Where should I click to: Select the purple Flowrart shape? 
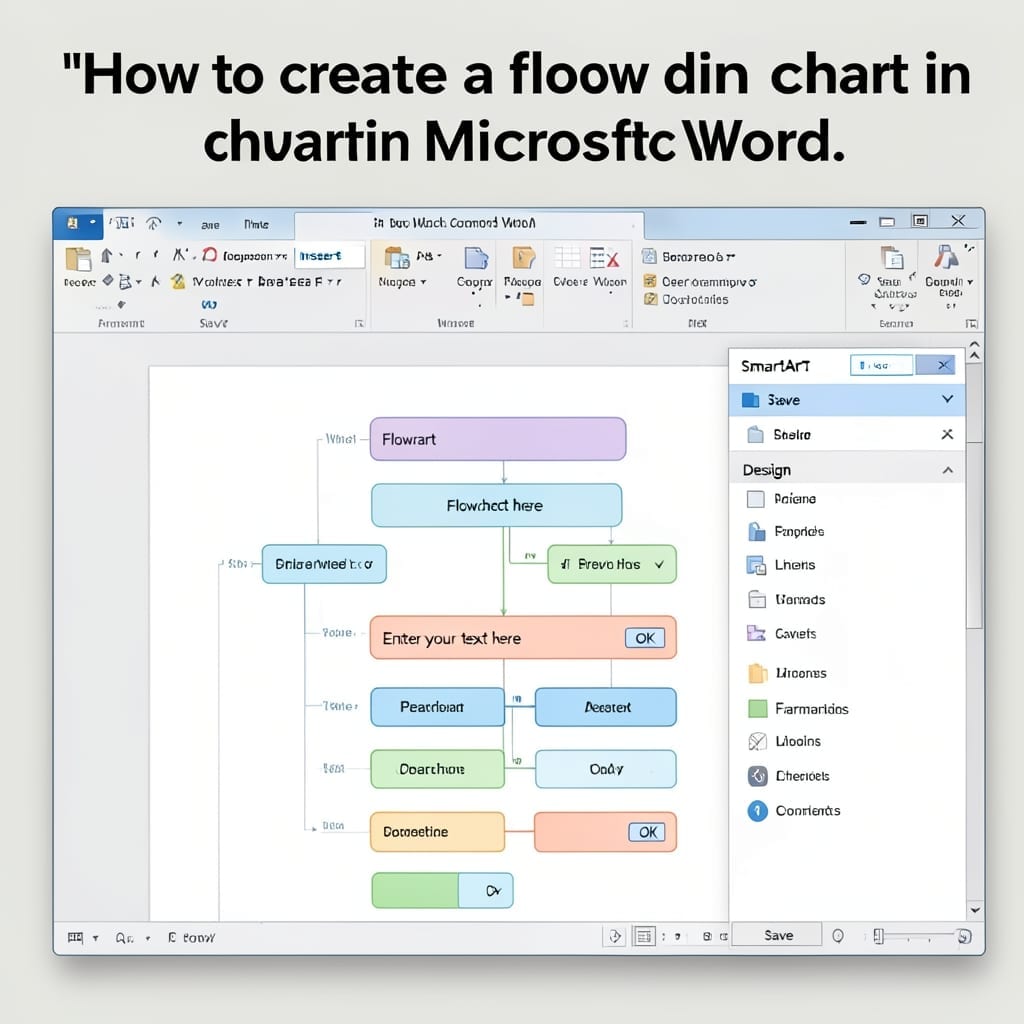(x=498, y=439)
